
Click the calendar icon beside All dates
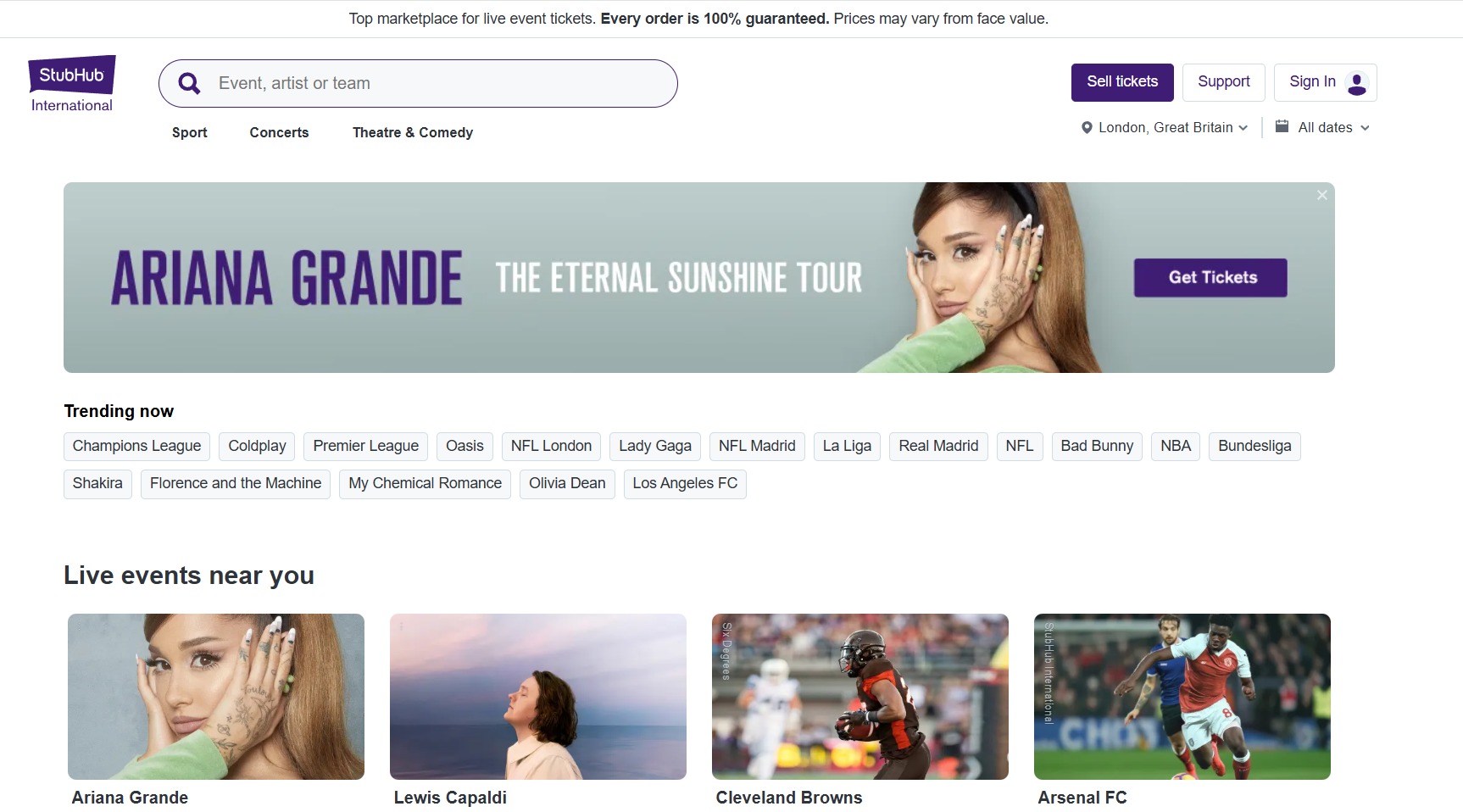(x=1282, y=126)
